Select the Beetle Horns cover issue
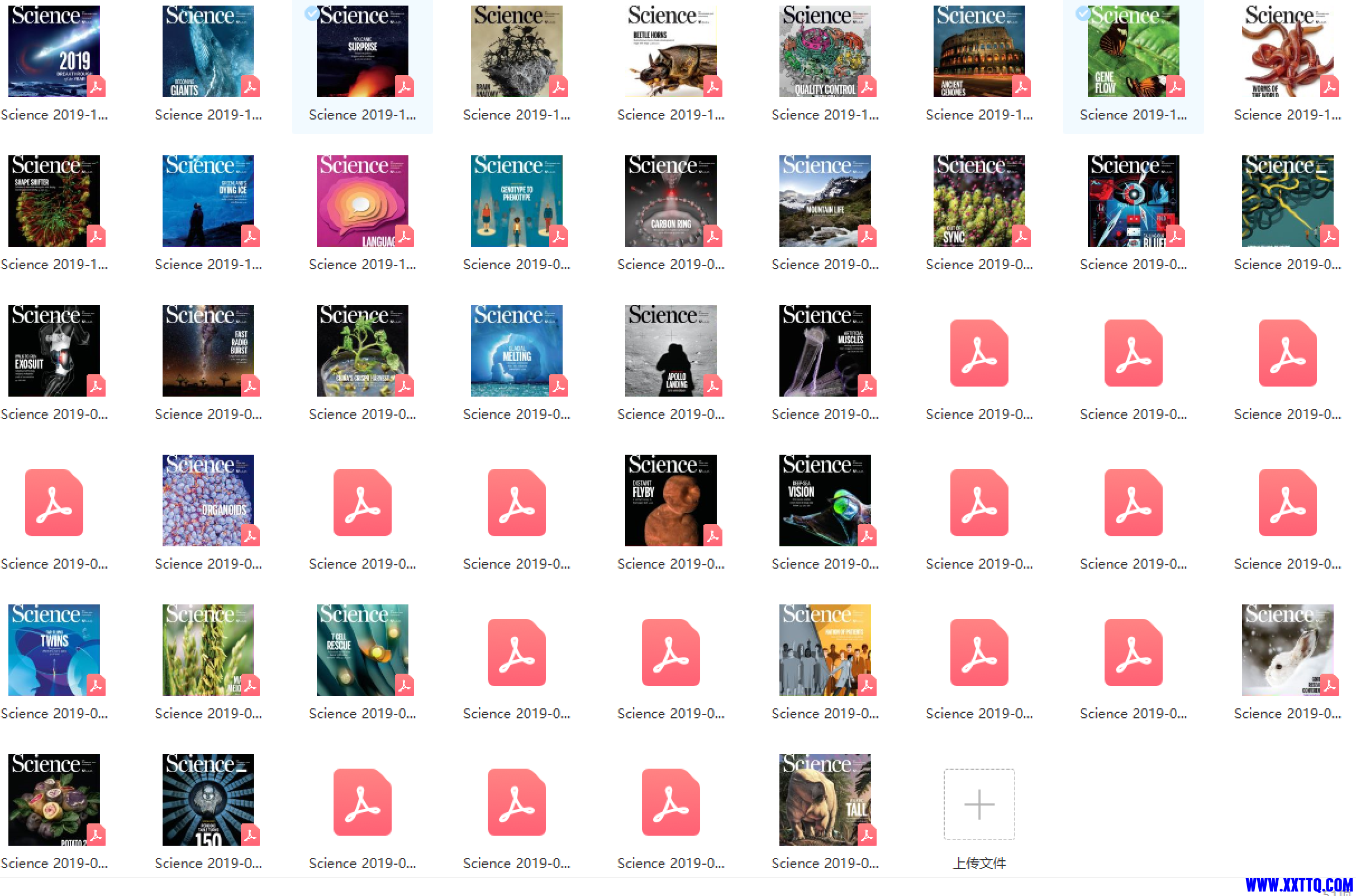 coord(671,51)
